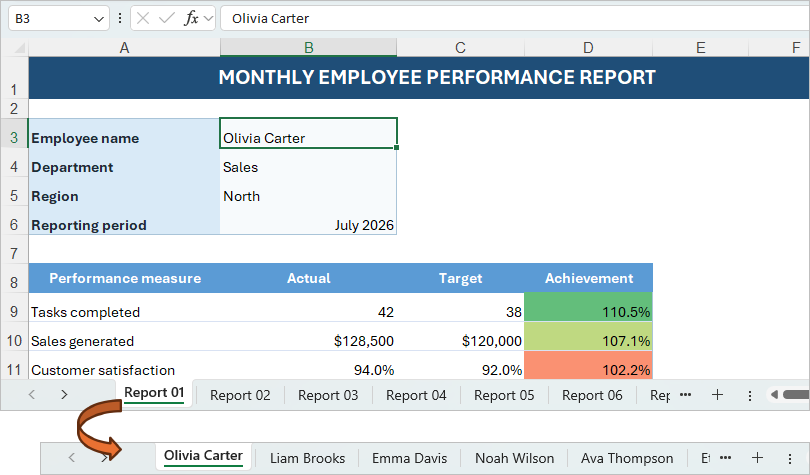Image resolution: width=810 pixels, height=475 pixels.
Task: Click the red 102.2% achievement cell
Action: (588, 365)
